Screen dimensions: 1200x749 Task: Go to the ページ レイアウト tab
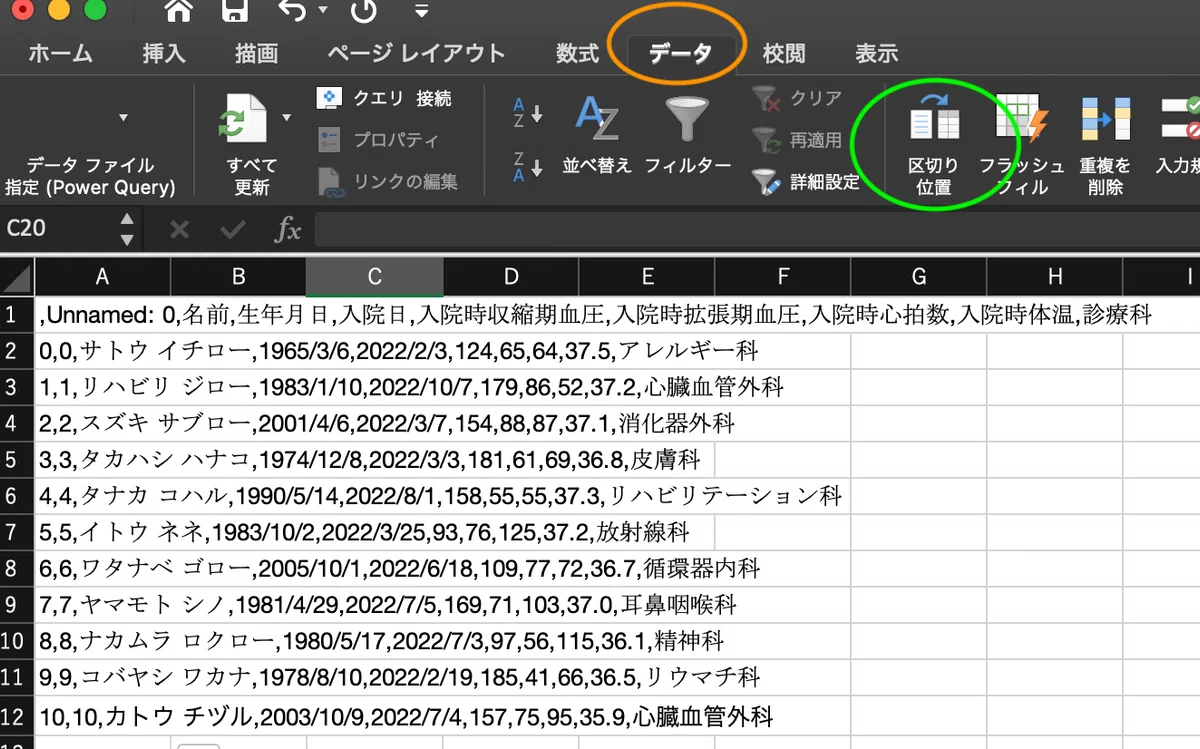[416, 53]
